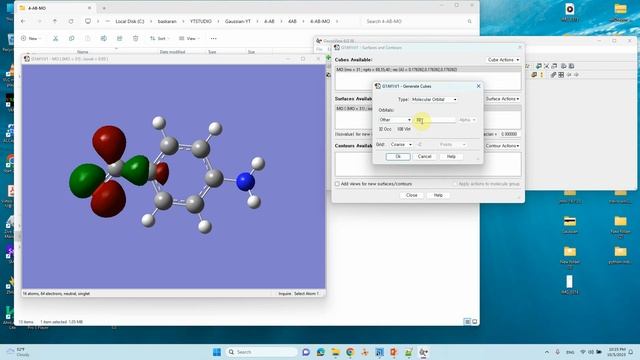Viewport: 640px width, 360px height.
Task: Open Microsoft Edge from the taskbar
Action: (x=320, y=352)
